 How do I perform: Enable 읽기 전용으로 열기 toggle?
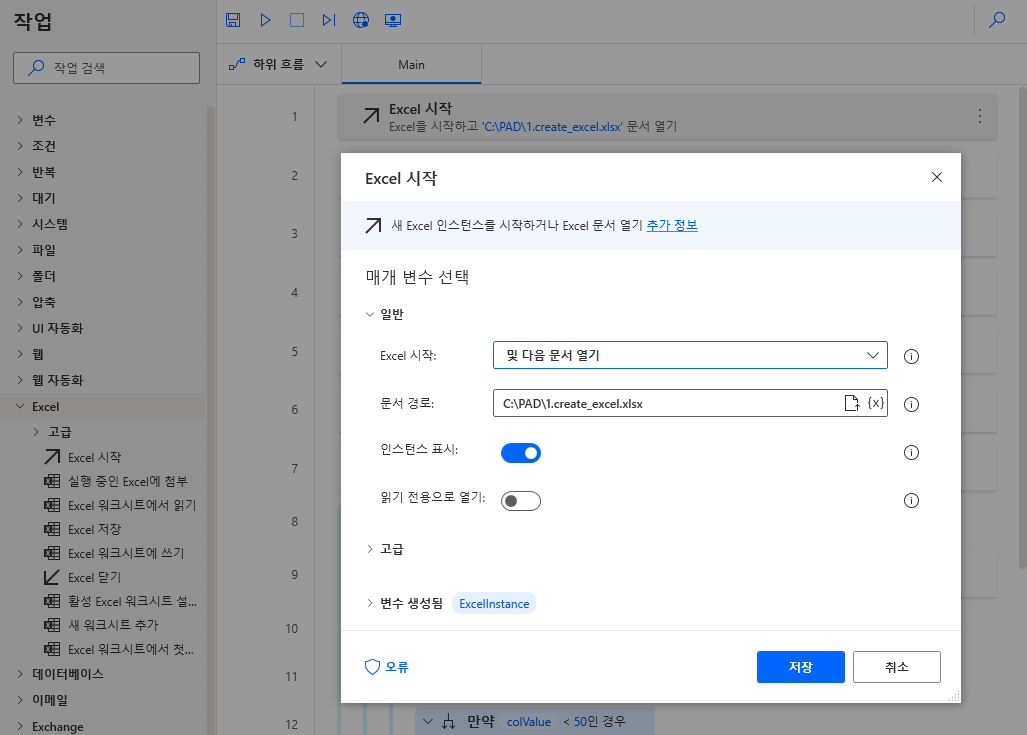click(x=521, y=501)
